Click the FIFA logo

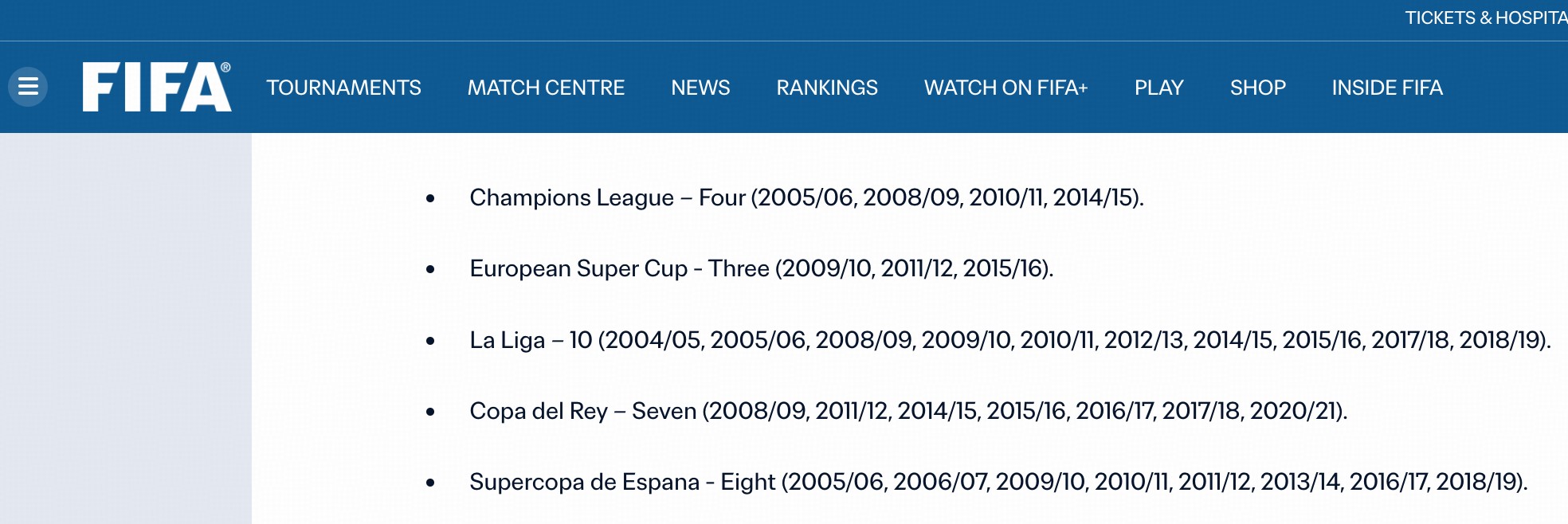pos(157,87)
